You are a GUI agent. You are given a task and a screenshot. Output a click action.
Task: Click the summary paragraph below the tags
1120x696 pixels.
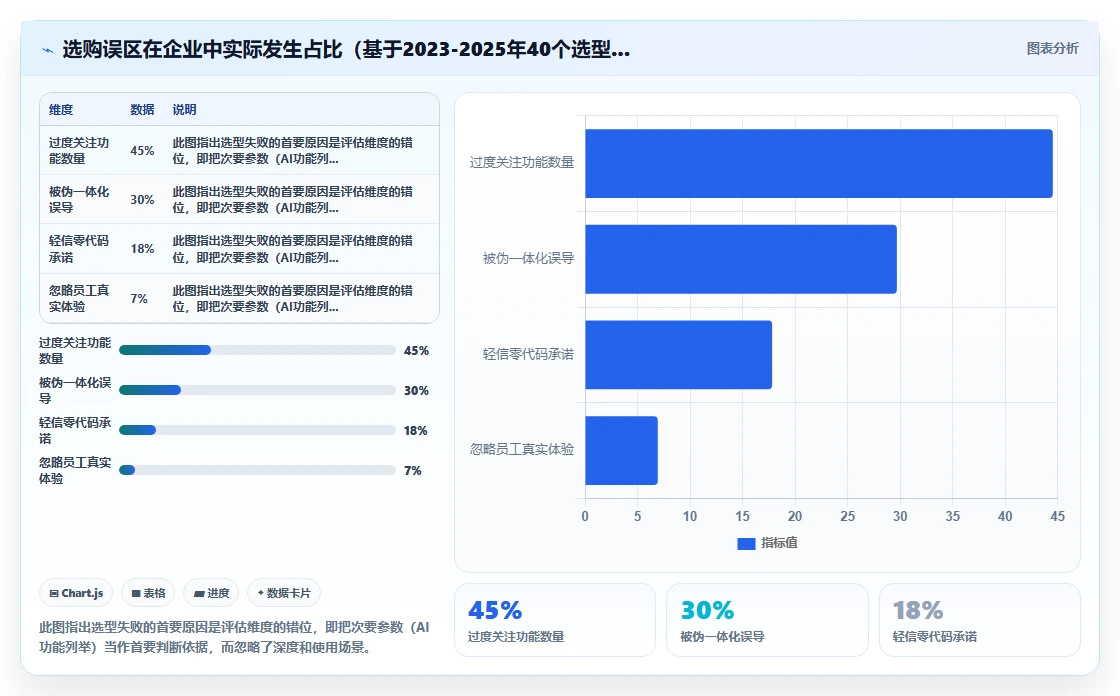tap(234, 637)
